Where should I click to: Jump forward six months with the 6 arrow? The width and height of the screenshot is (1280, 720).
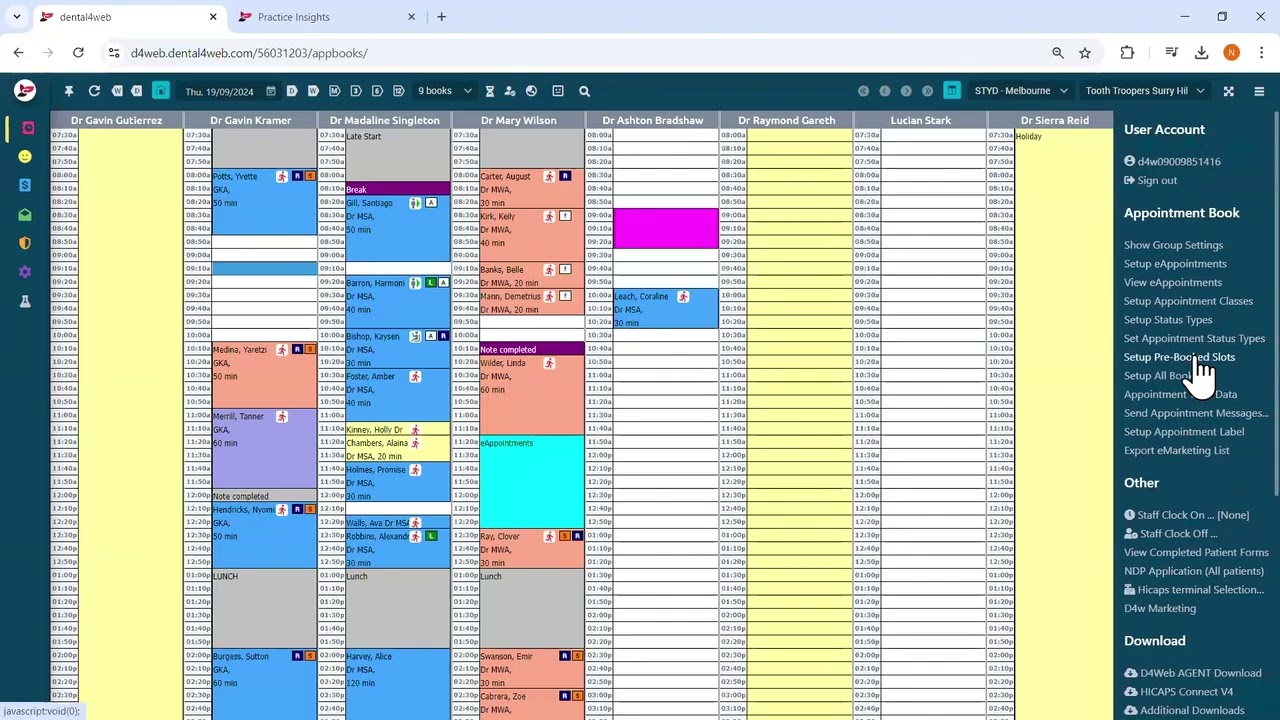pos(377,91)
